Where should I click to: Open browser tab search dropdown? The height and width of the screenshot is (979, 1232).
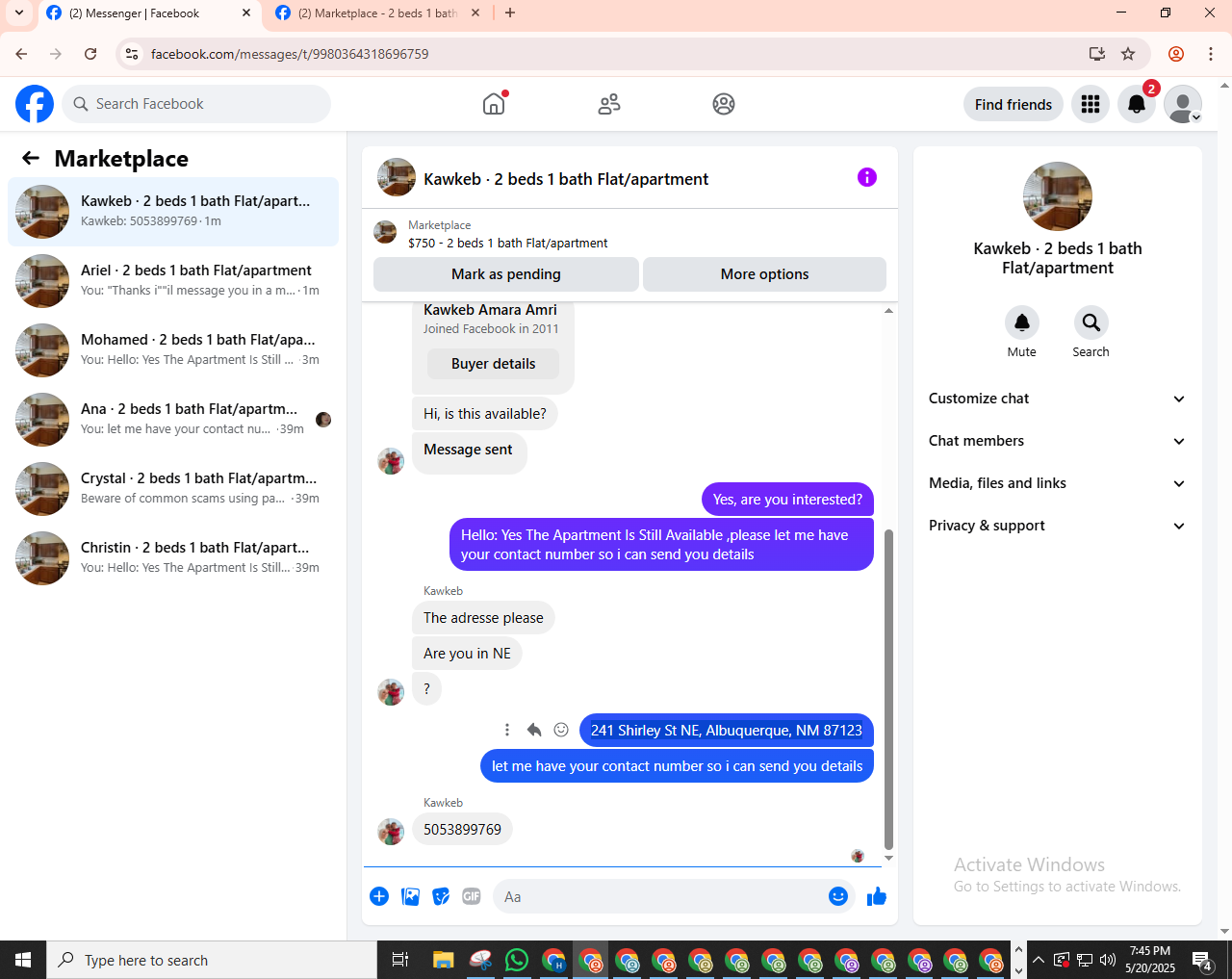click(18, 13)
